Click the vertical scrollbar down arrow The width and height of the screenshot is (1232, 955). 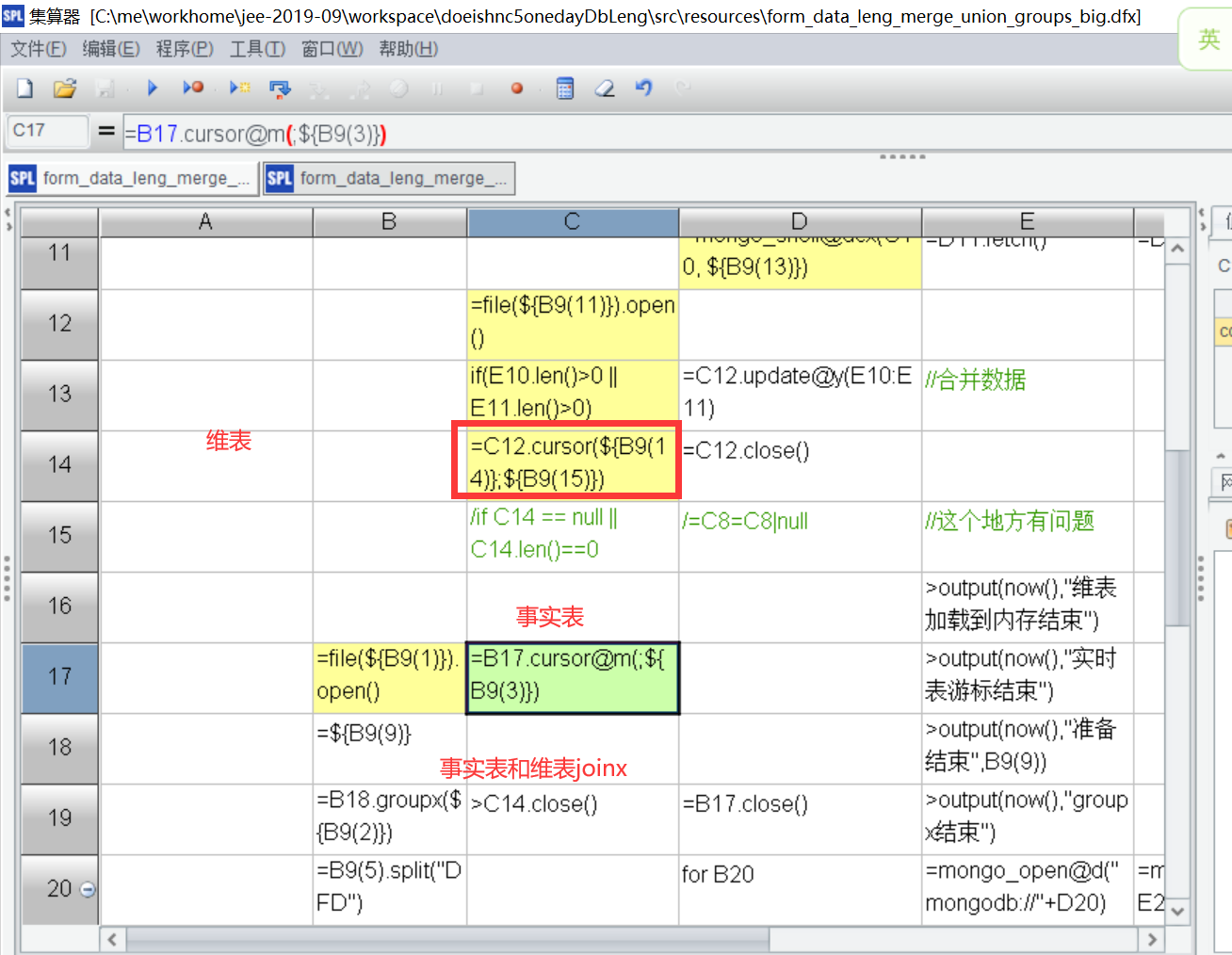click(x=1176, y=911)
